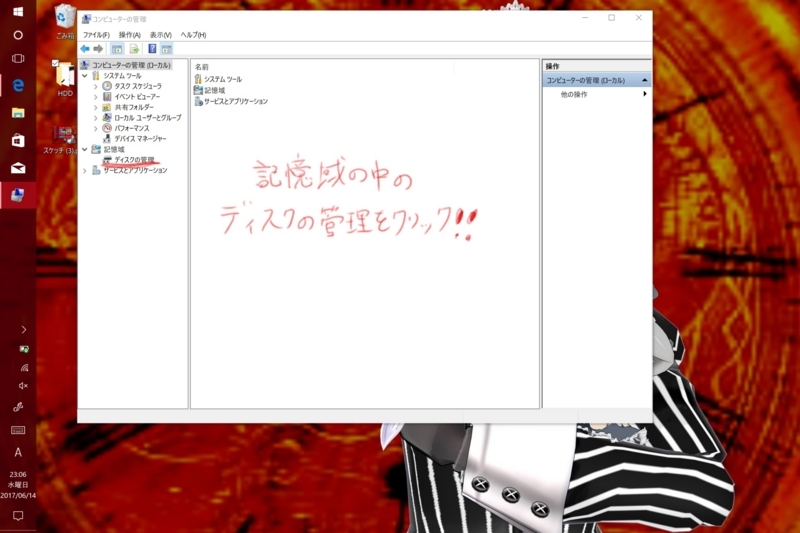Select ローカル ユーザーとグループ in the tree
Viewport: 800px width, 533px height.
147,117
